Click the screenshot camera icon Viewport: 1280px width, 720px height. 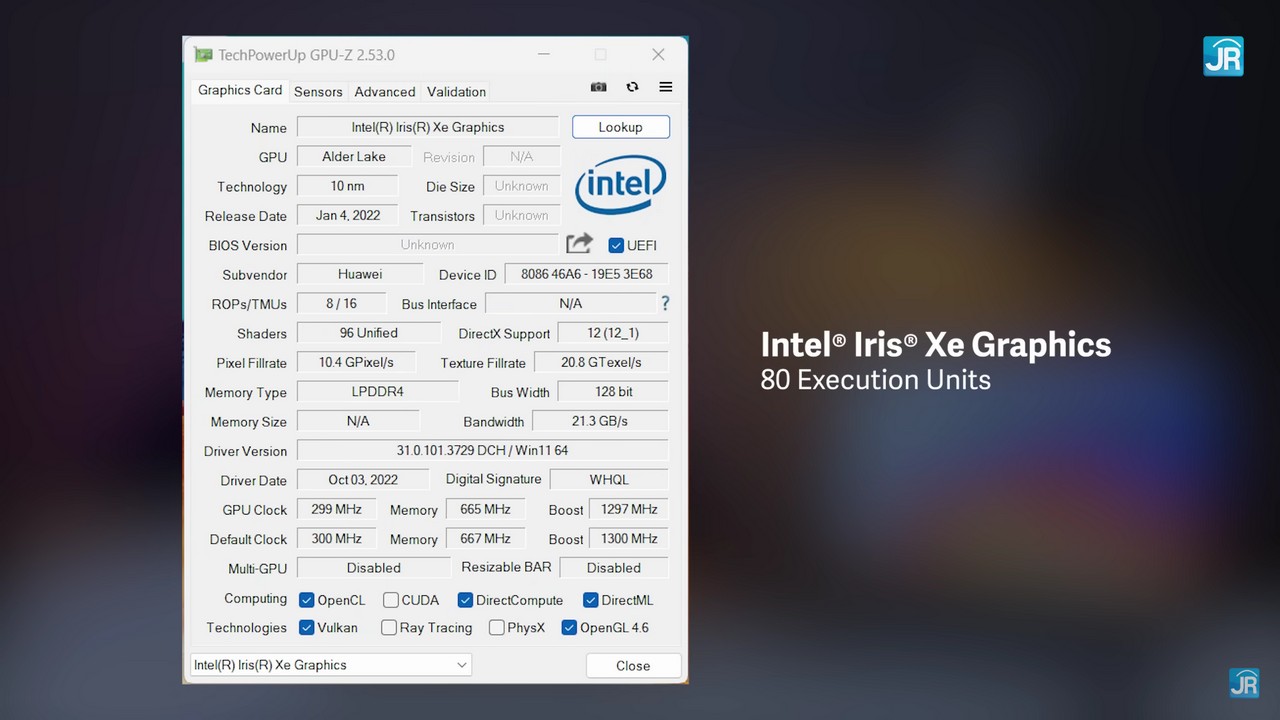[598, 87]
